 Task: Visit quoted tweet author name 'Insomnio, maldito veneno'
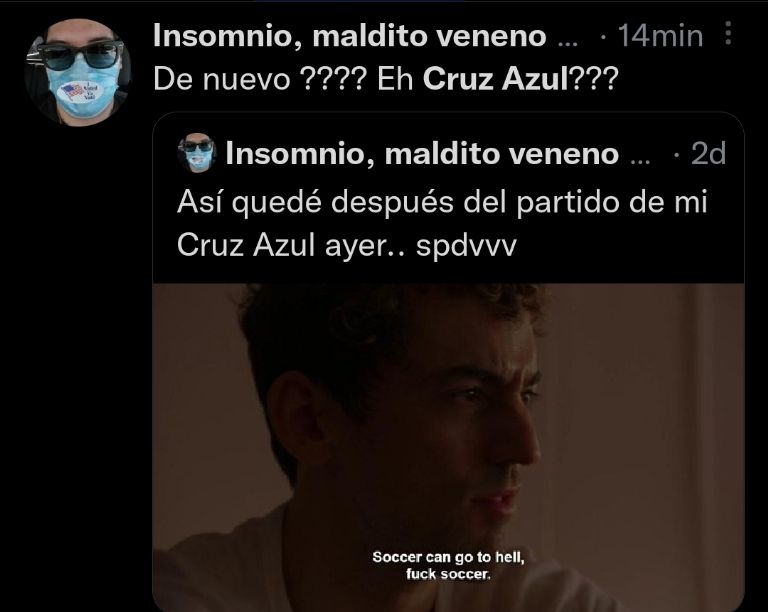point(422,154)
